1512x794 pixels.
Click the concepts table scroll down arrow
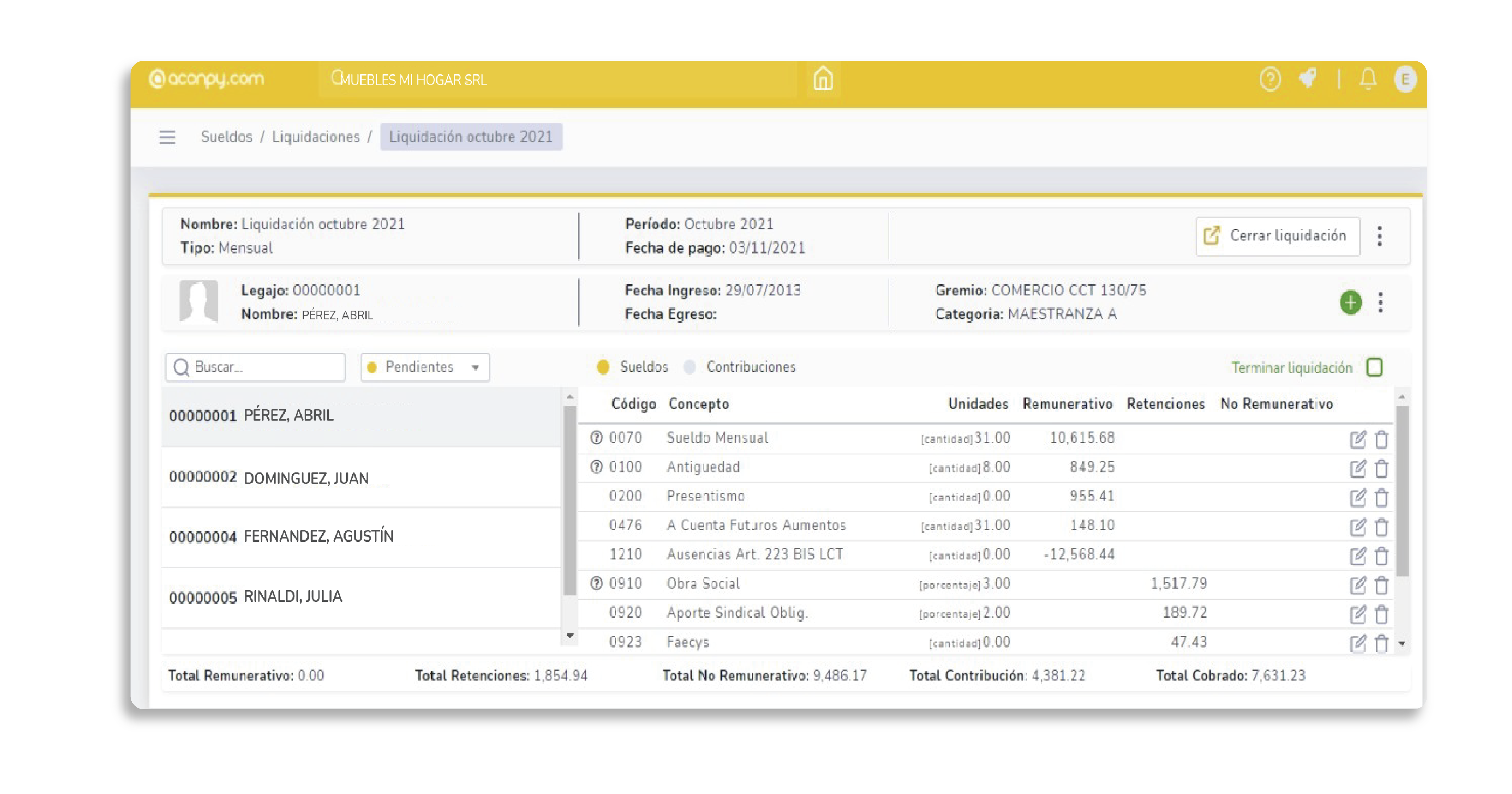point(1402,644)
